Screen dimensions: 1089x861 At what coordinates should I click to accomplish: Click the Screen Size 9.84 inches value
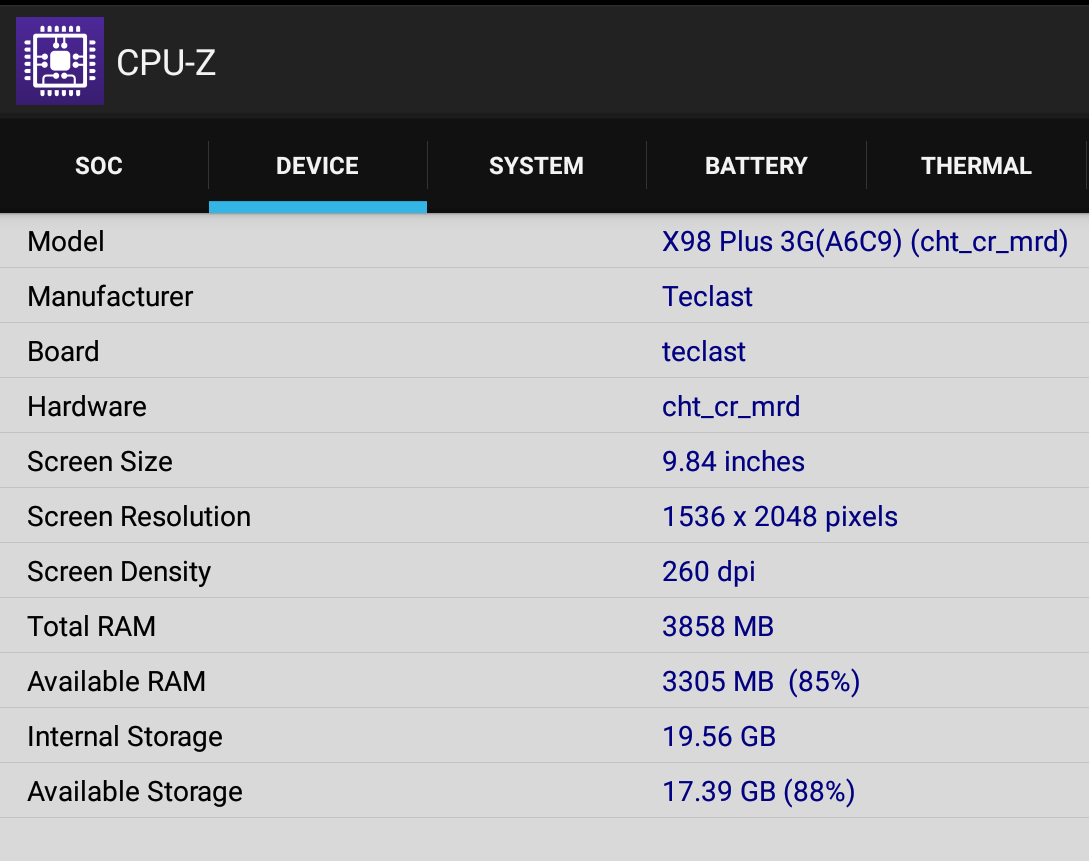pos(733,462)
